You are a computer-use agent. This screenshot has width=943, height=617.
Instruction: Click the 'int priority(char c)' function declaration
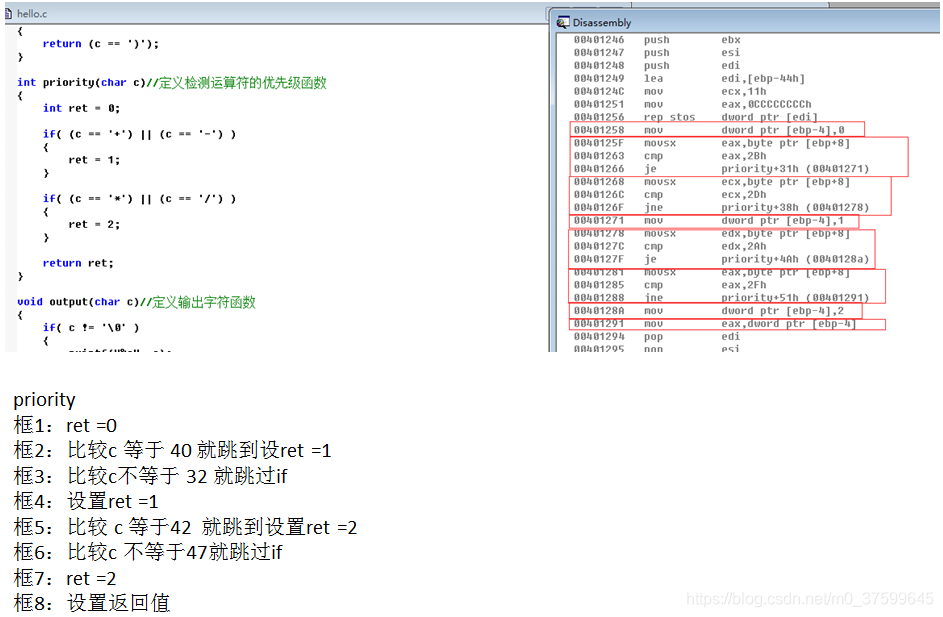81,82
